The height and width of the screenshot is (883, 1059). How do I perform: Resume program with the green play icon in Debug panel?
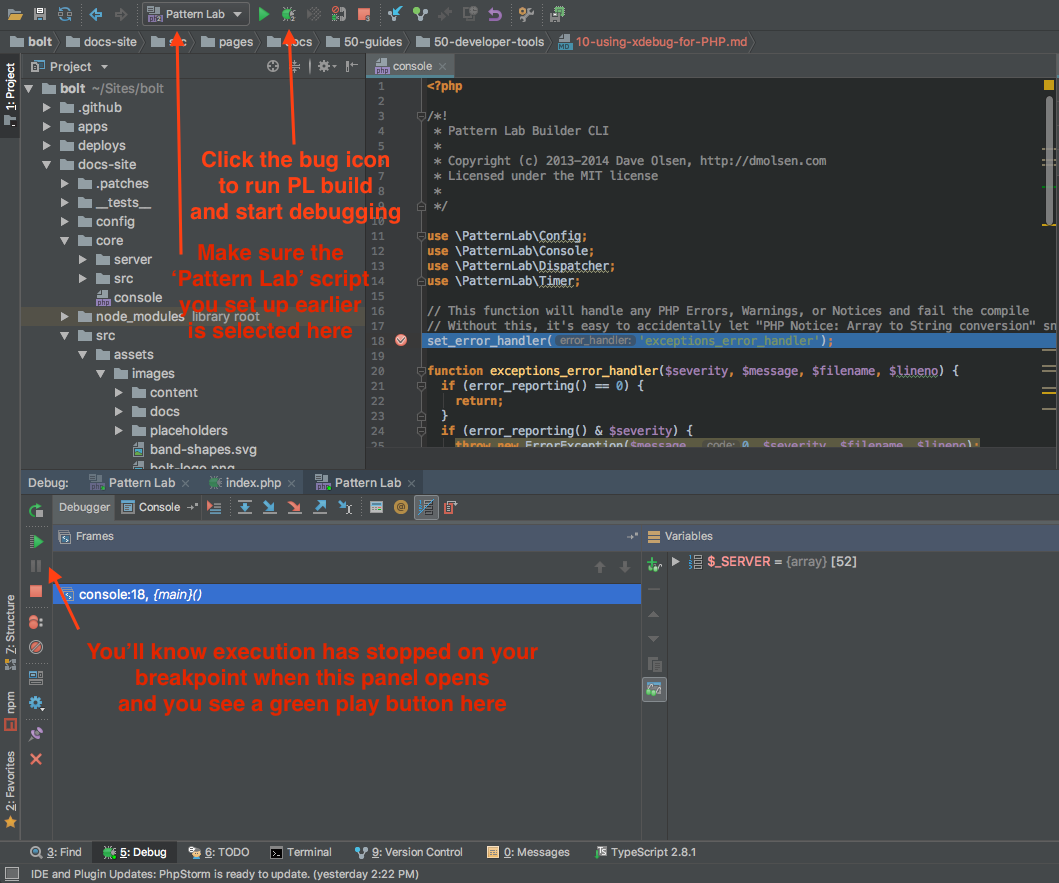point(36,541)
